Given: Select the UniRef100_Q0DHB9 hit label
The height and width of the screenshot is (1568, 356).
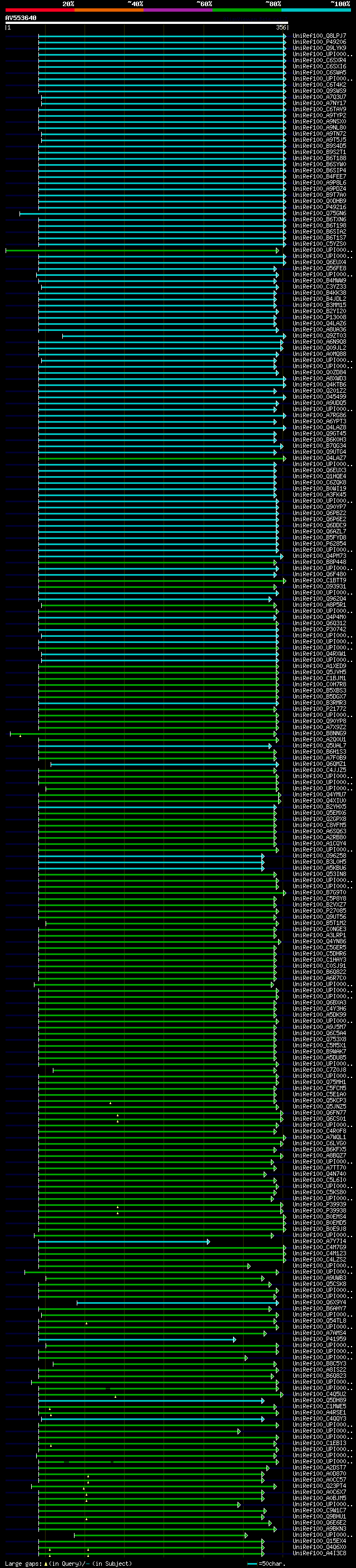Looking at the screenshot, I should tap(319, 201).
